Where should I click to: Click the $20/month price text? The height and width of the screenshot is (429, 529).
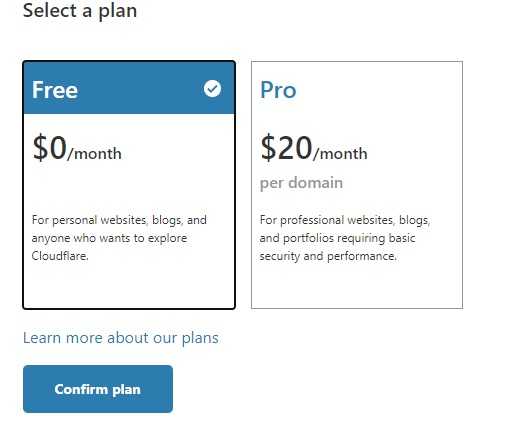point(314,148)
